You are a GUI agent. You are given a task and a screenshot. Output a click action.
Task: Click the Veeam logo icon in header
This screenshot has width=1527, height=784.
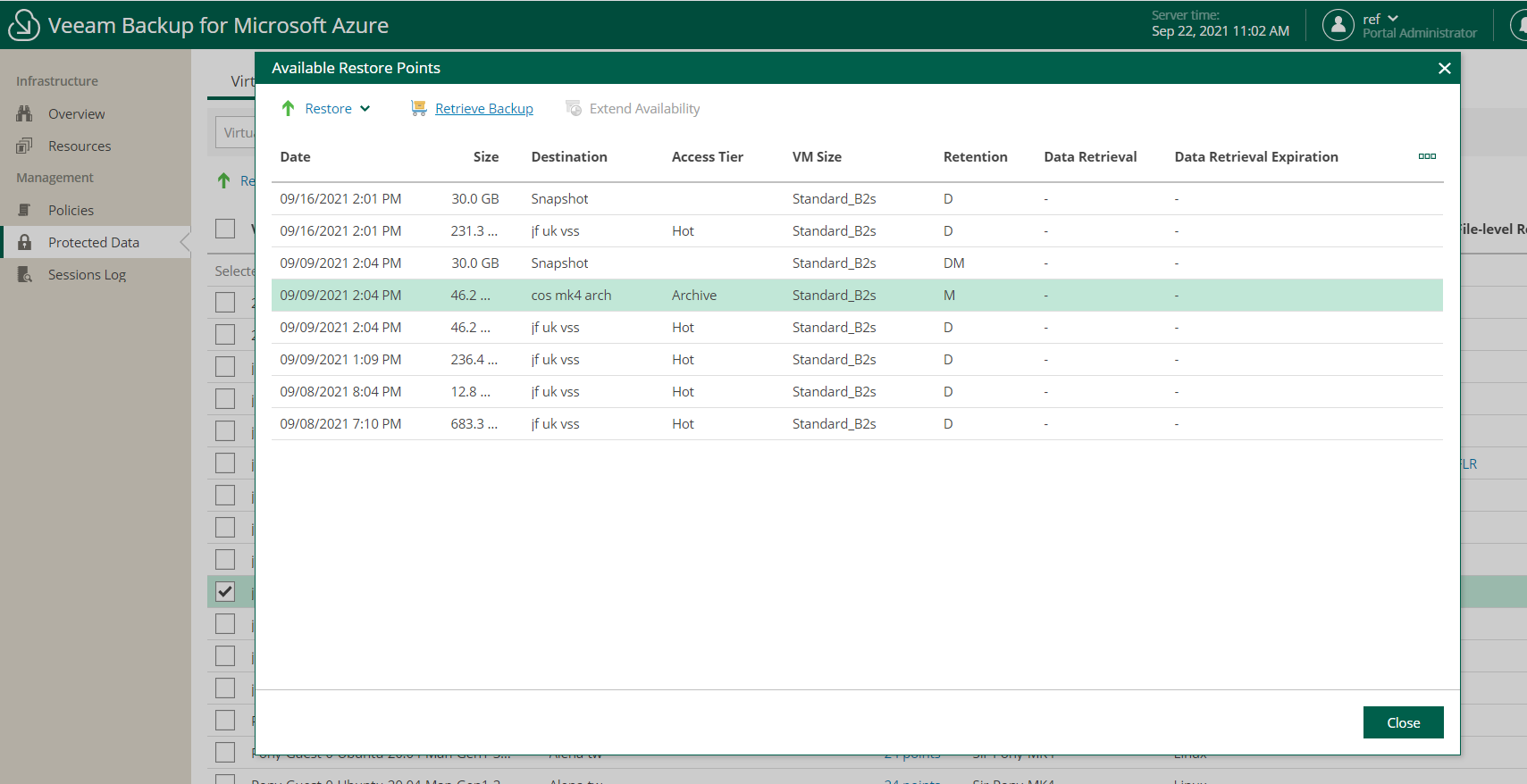pyautogui.click(x=24, y=25)
